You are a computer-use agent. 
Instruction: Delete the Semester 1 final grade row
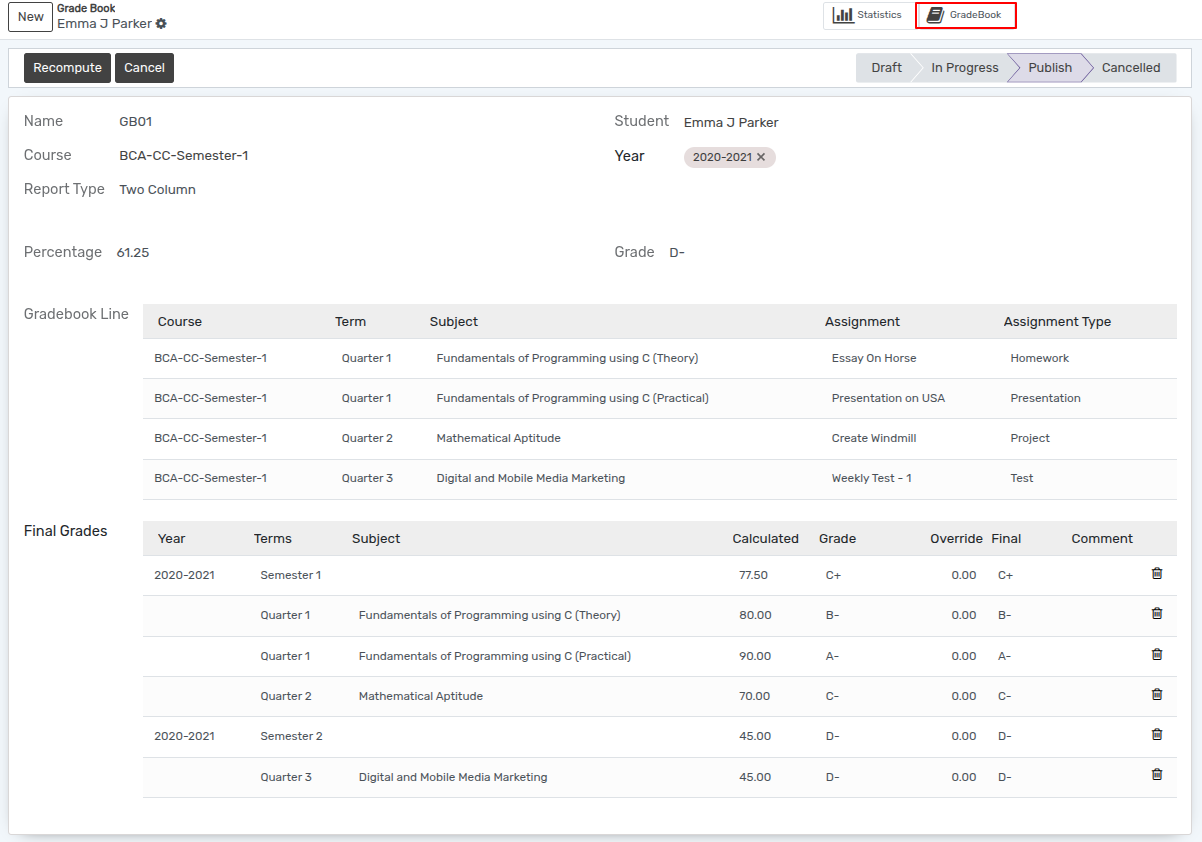click(x=1157, y=574)
